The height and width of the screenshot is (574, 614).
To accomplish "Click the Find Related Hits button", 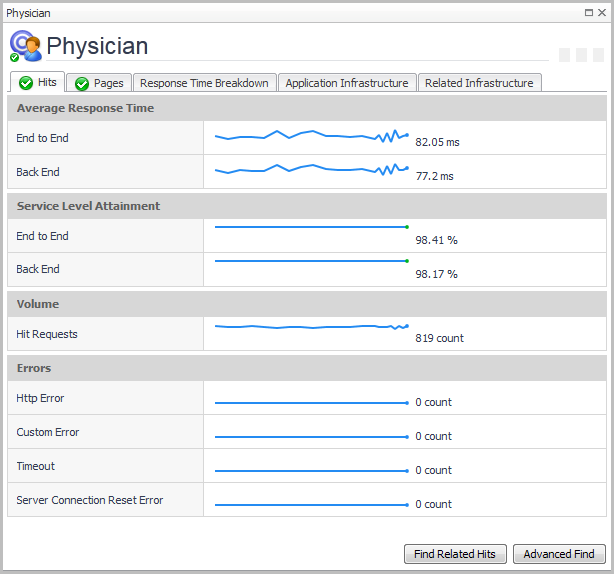I will click(x=455, y=554).
